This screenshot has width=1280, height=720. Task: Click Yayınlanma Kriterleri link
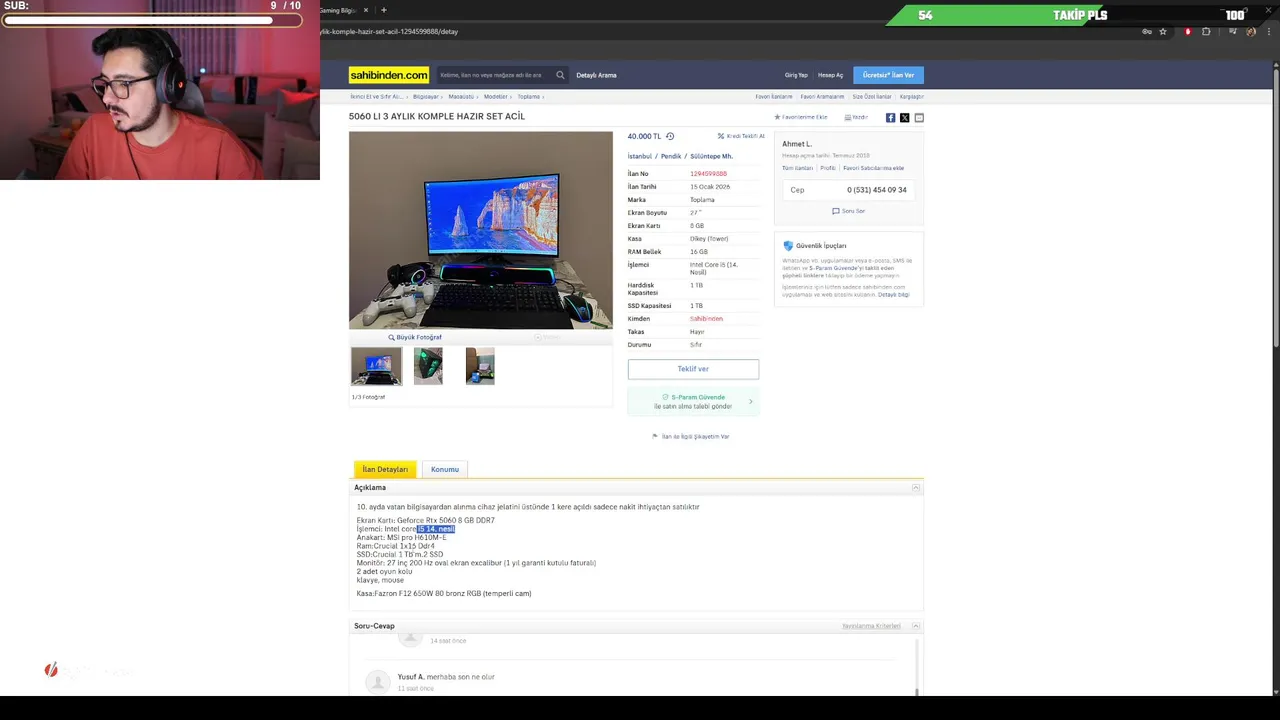click(871, 626)
